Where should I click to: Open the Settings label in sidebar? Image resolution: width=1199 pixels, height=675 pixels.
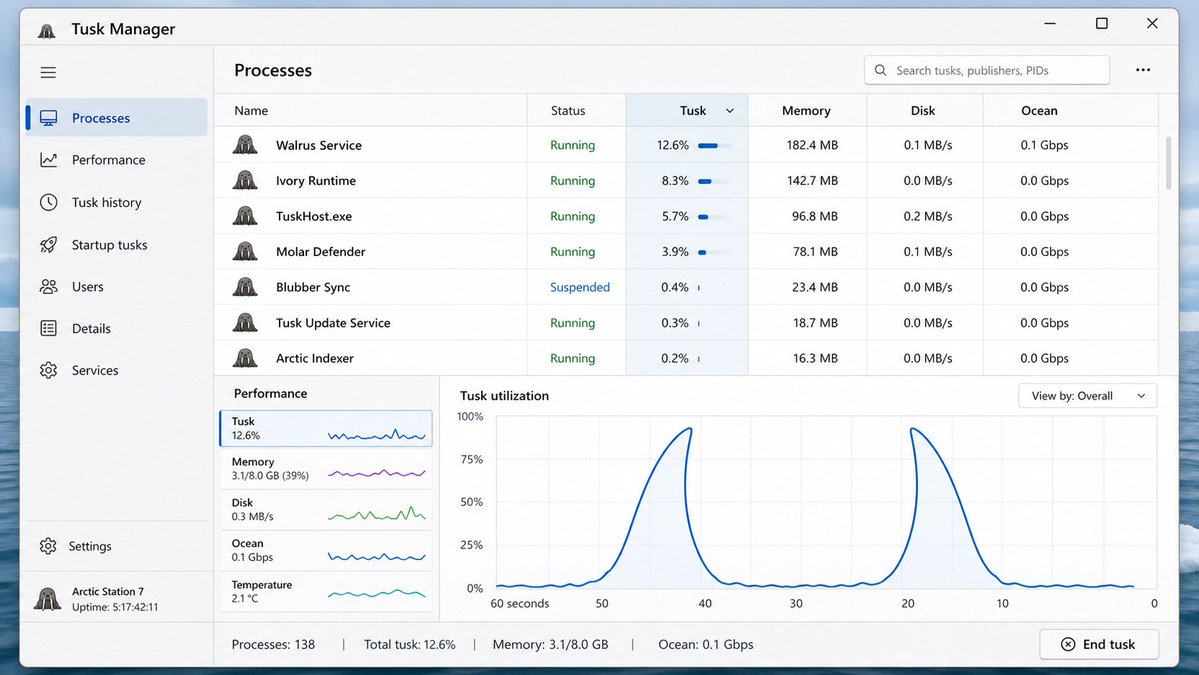coord(89,546)
